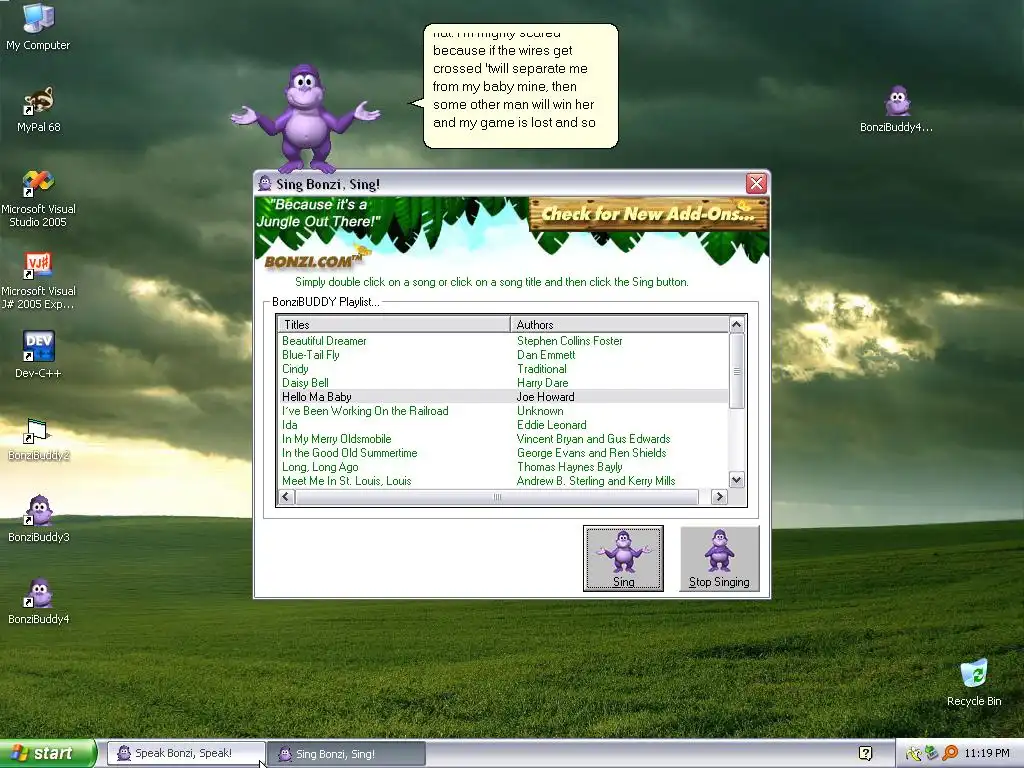This screenshot has width=1024, height=768.
Task: Click playlist vertical scrollbar up arrow
Action: click(x=737, y=325)
